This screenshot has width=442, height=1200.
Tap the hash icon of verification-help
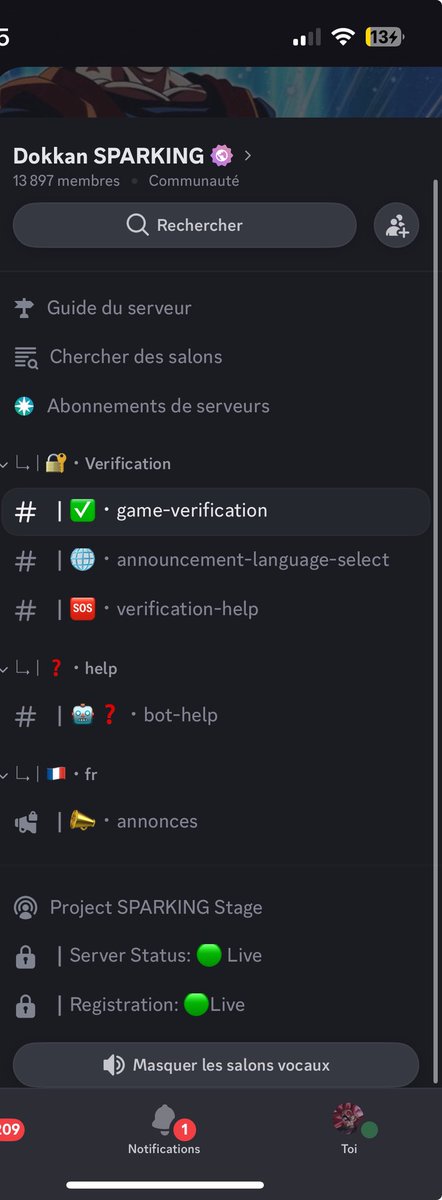pos(25,609)
